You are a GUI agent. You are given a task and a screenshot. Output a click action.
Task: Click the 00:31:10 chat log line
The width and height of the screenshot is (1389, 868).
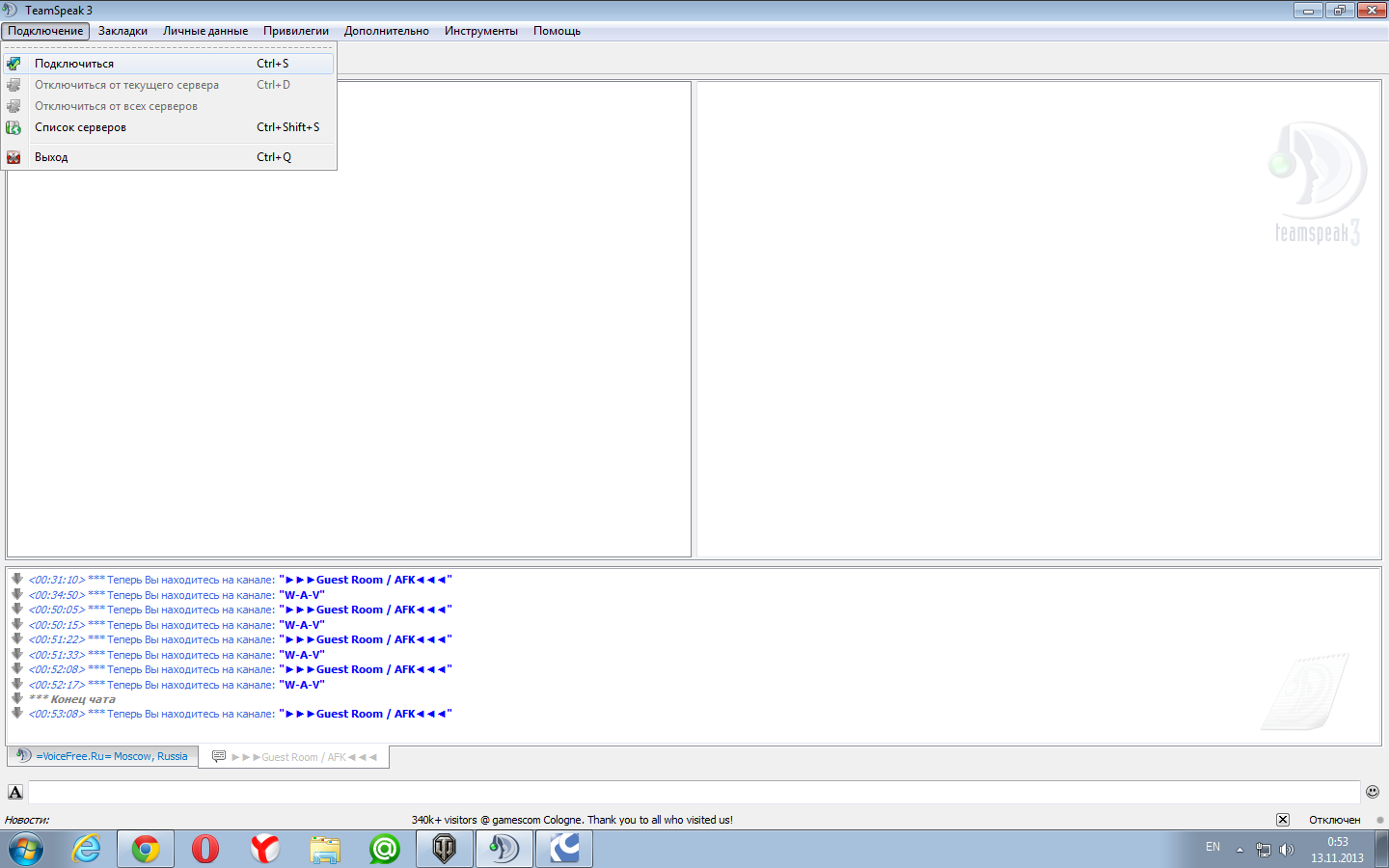(x=240, y=580)
